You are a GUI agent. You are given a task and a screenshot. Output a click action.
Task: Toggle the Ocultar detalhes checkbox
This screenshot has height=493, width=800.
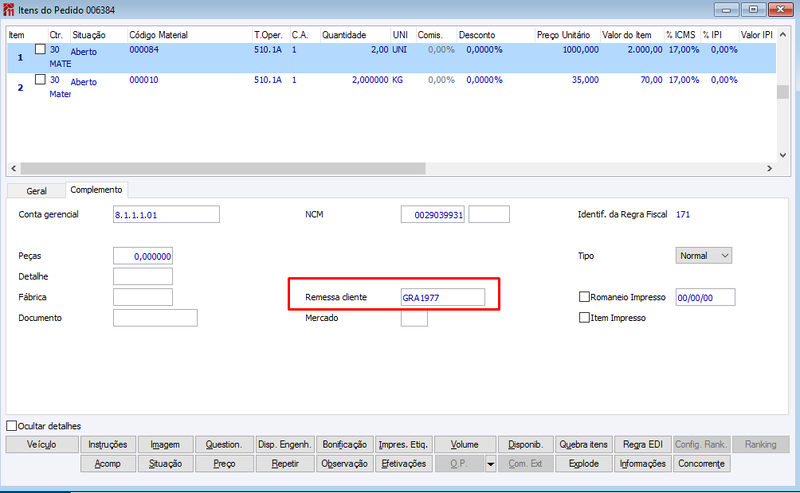click(x=11, y=426)
